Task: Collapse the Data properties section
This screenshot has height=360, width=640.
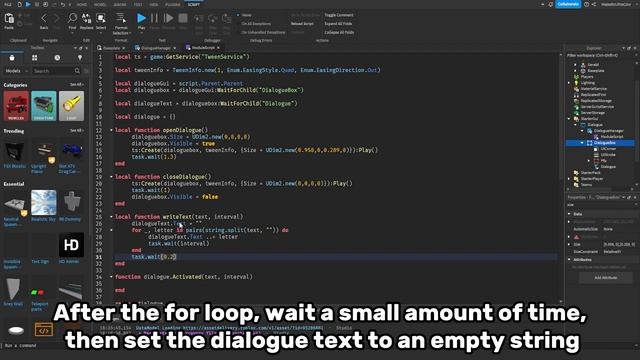Action: point(569,214)
